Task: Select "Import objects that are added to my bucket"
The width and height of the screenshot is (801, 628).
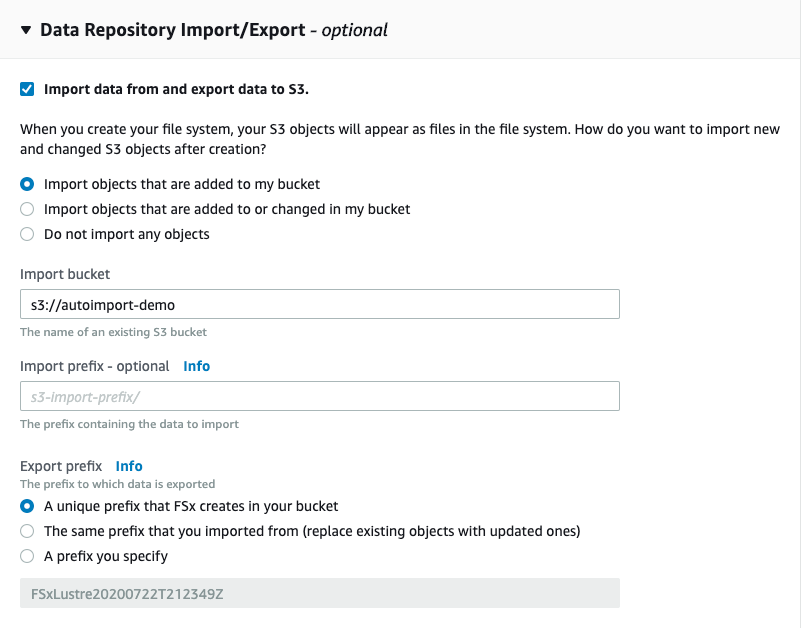Action: [29, 184]
